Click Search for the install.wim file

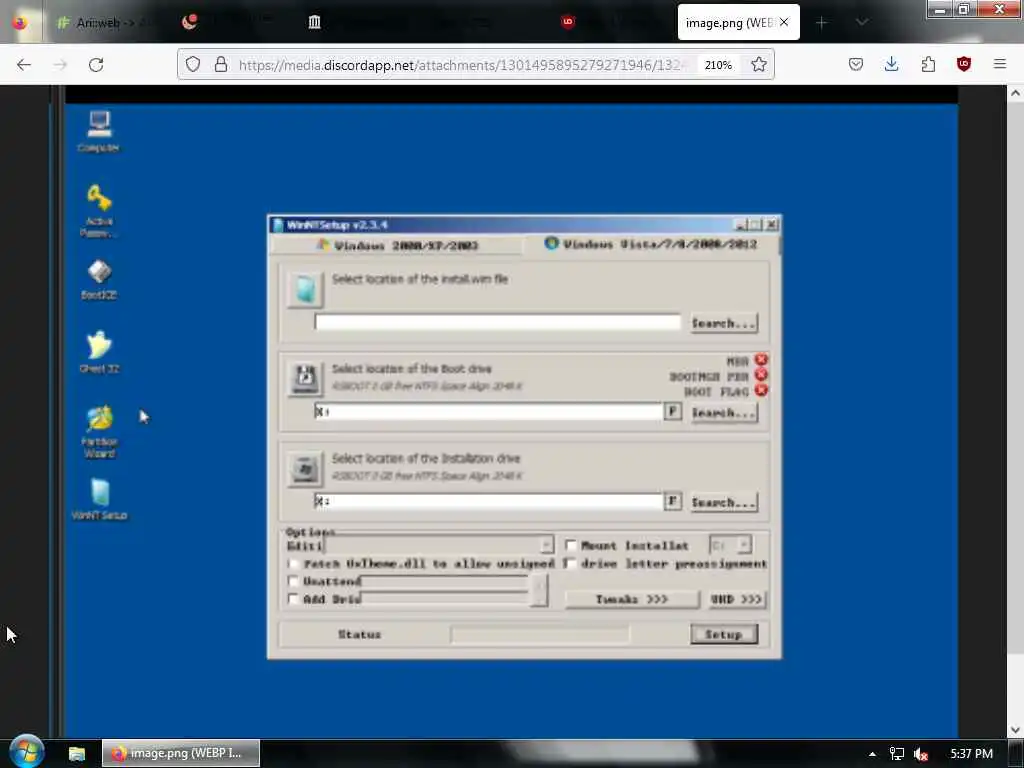(x=724, y=323)
